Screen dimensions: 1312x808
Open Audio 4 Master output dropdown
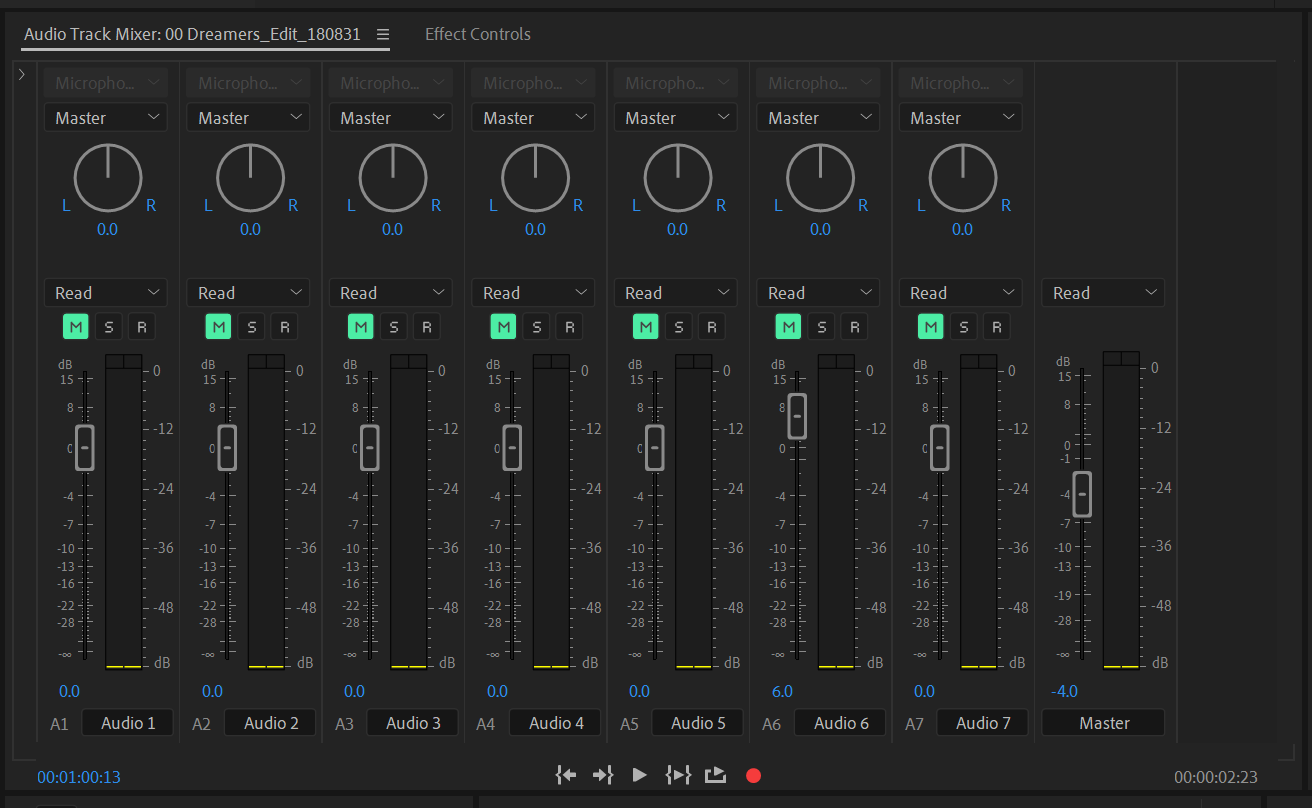[x=533, y=118]
